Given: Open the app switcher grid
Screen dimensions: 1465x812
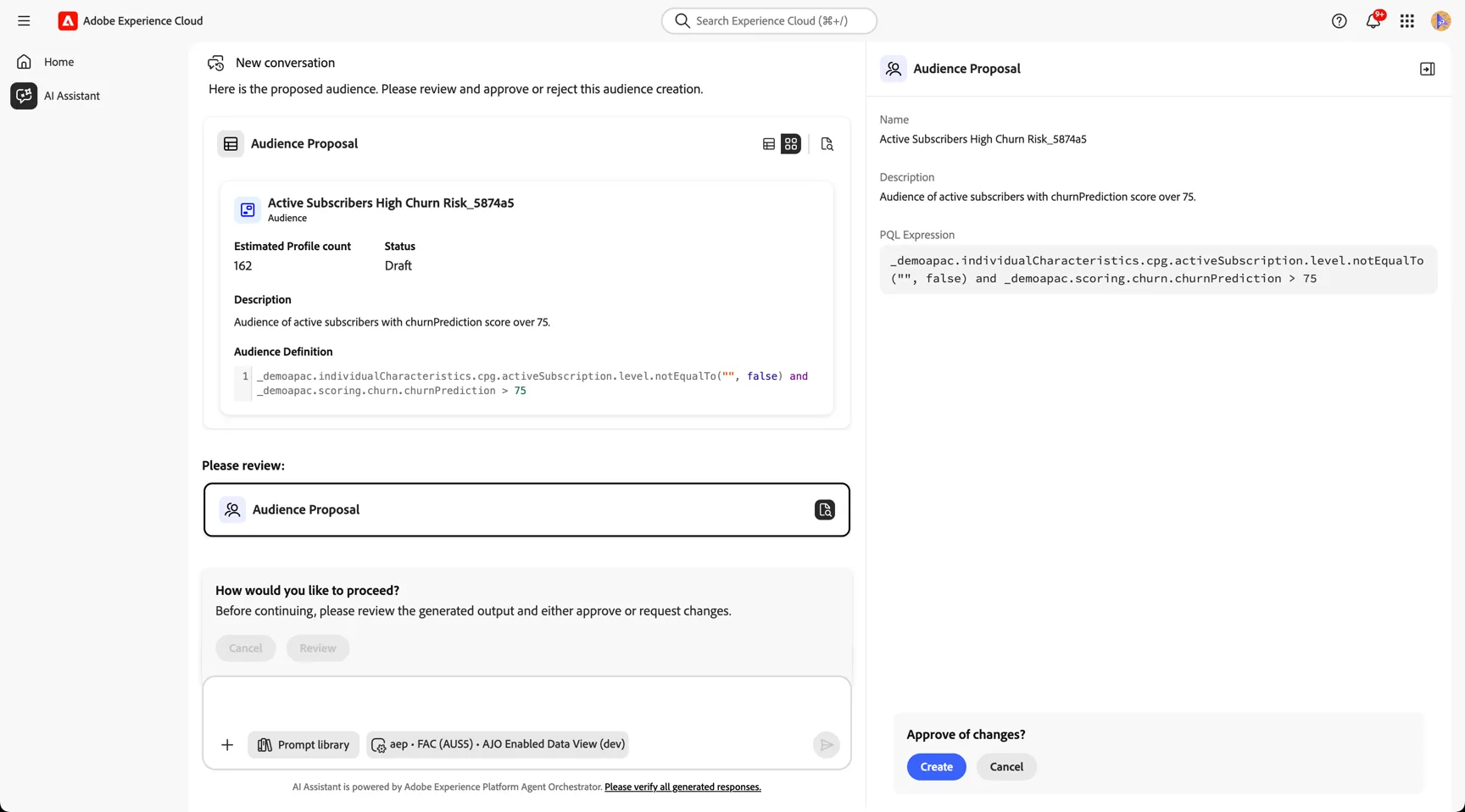Looking at the screenshot, I should (x=1407, y=21).
